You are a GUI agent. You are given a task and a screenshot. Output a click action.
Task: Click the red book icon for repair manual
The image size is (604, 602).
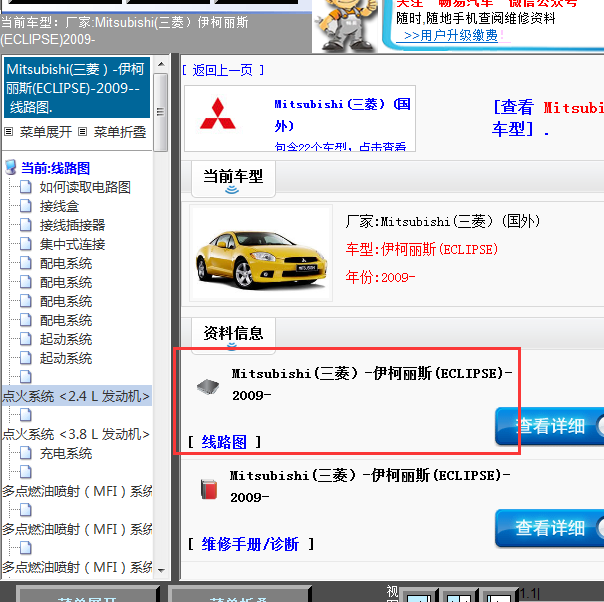(x=209, y=489)
